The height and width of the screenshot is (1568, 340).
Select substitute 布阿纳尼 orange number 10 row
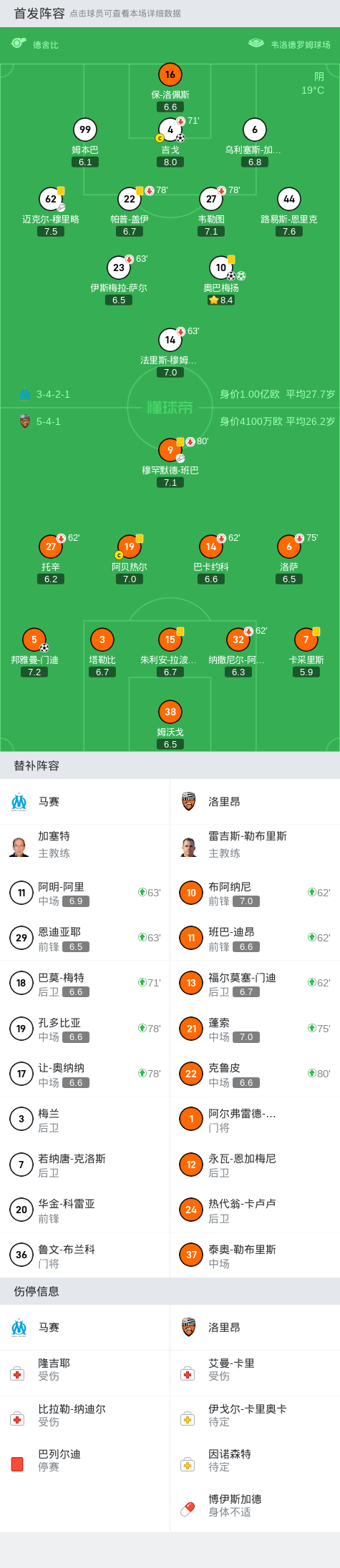(x=255, y=893)
